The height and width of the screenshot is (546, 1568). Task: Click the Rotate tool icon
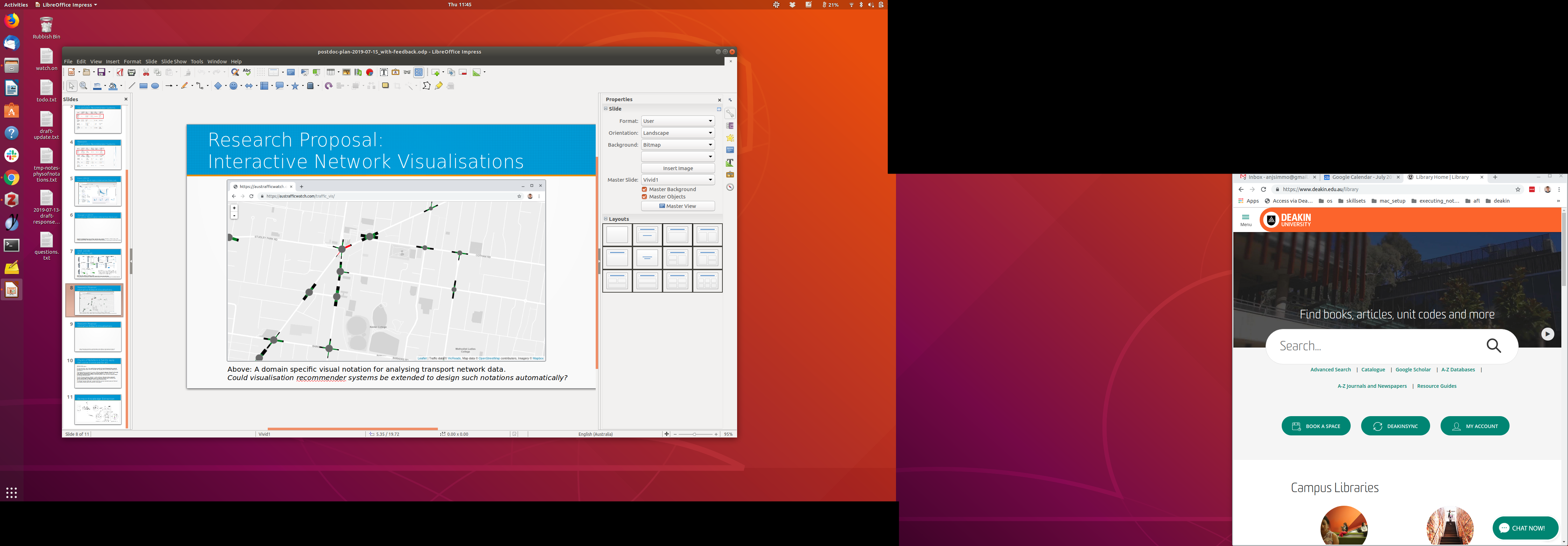point(328,86)
